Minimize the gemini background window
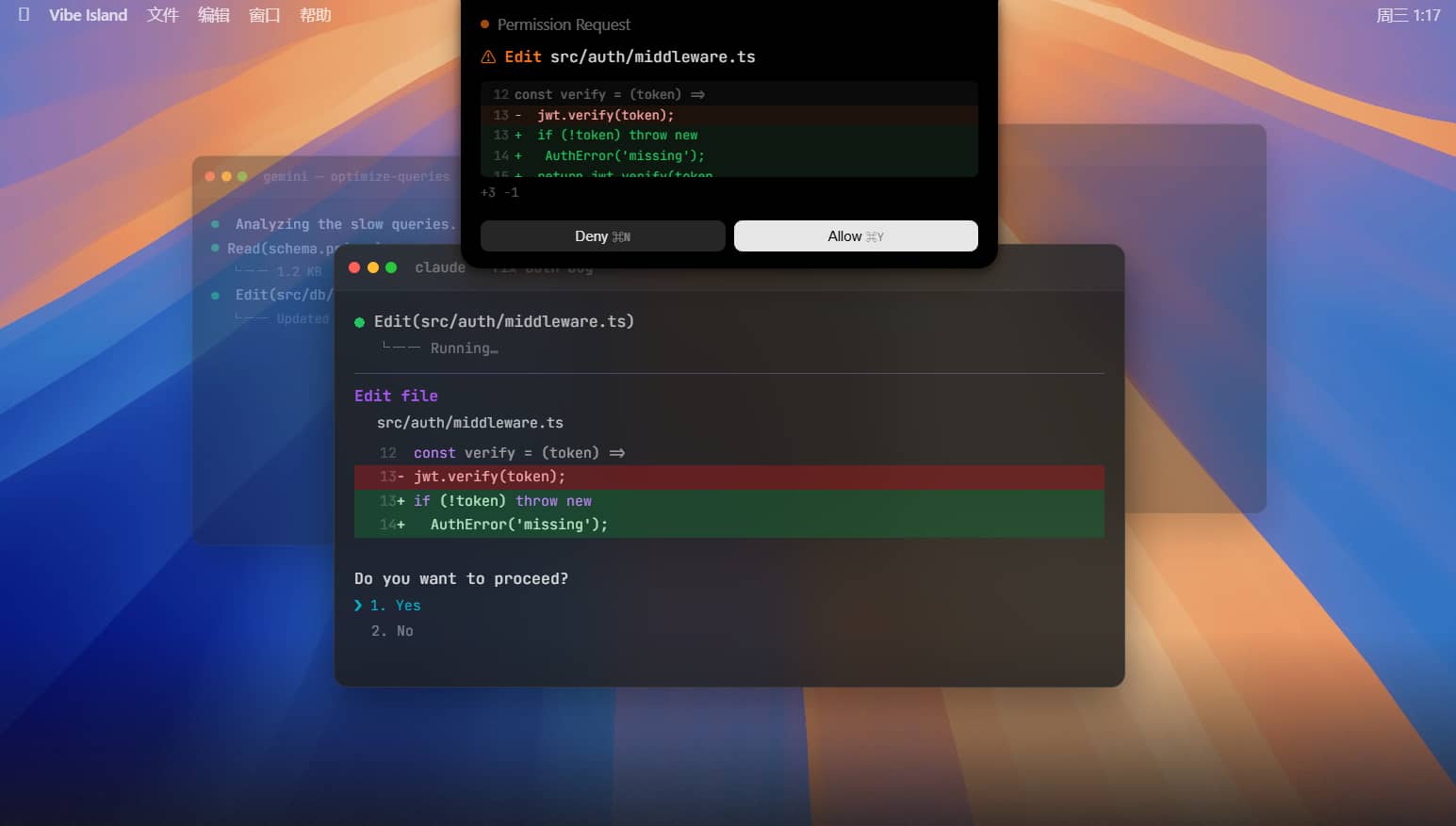1456x826 pixels. pos(226,176)
